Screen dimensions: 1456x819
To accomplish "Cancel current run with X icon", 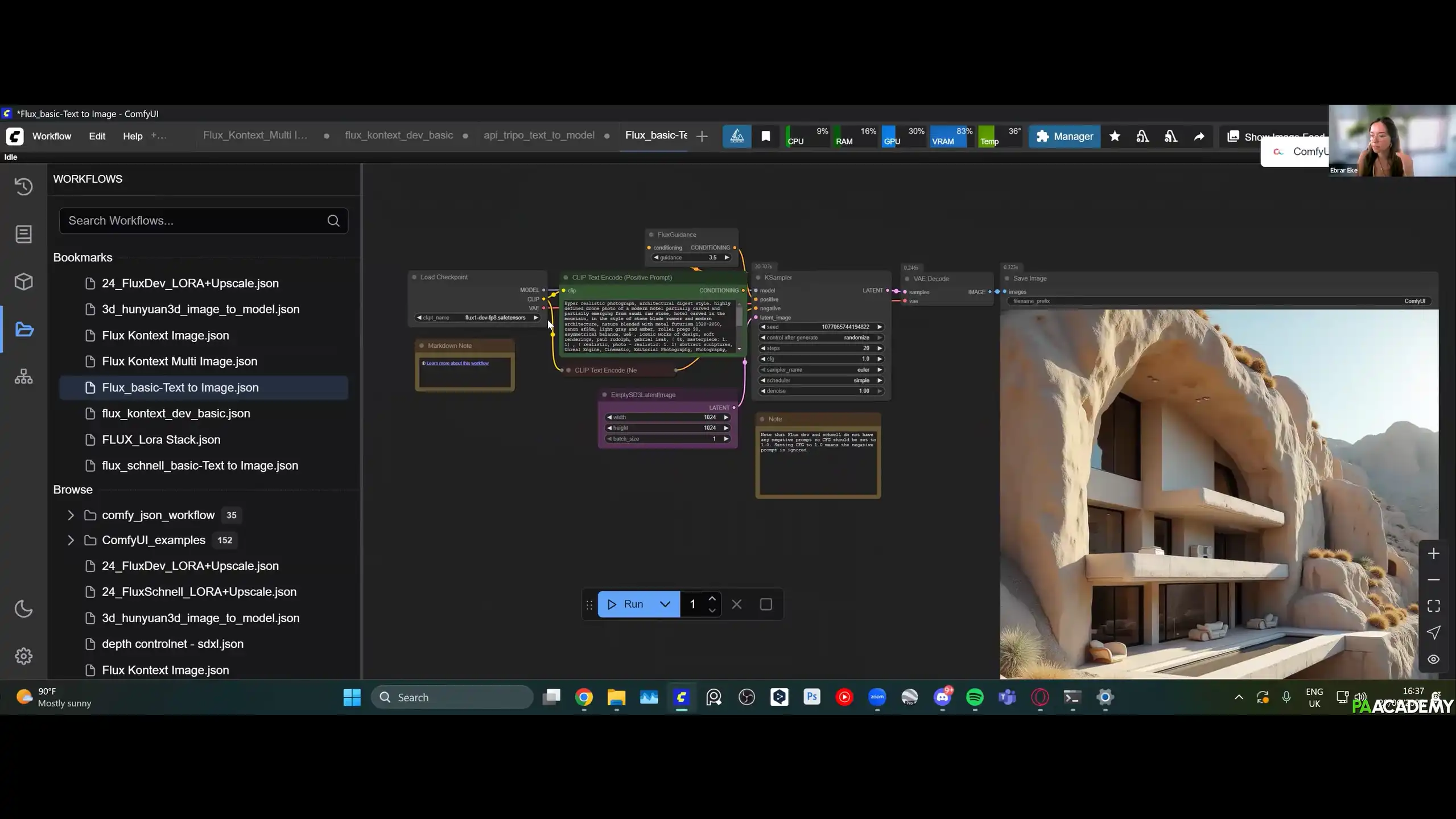I will [x=737, y=604].
